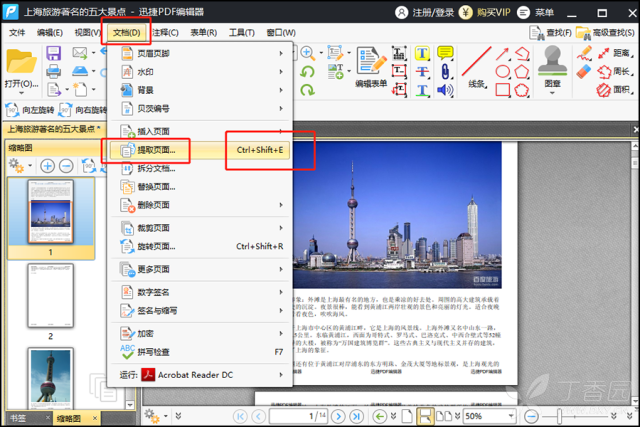Open the 窗口(W) menu
This screenshot has height=427, width=640.
click(281, 33)
